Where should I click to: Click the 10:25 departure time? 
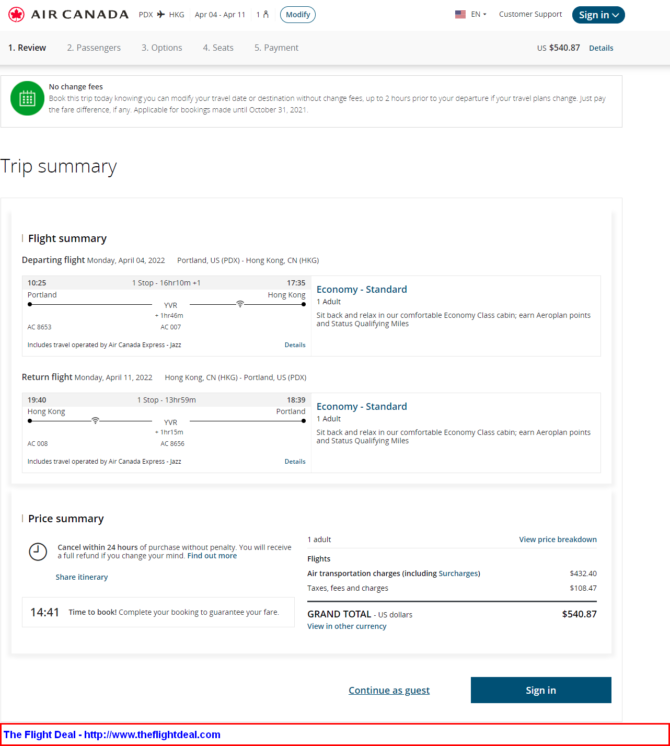click(37, 283)
